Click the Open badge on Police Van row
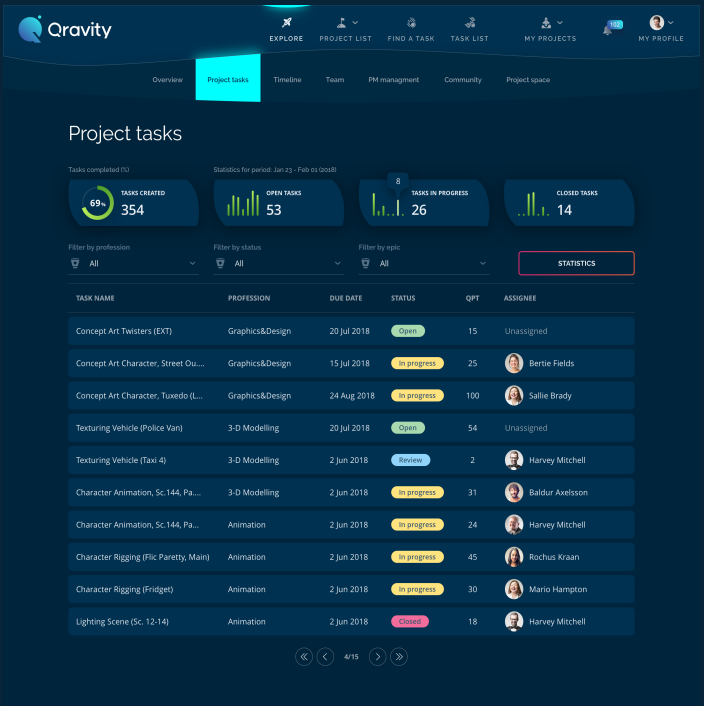Image resolution: width=704 pixels, height=706 pixels. pos(408,428)
